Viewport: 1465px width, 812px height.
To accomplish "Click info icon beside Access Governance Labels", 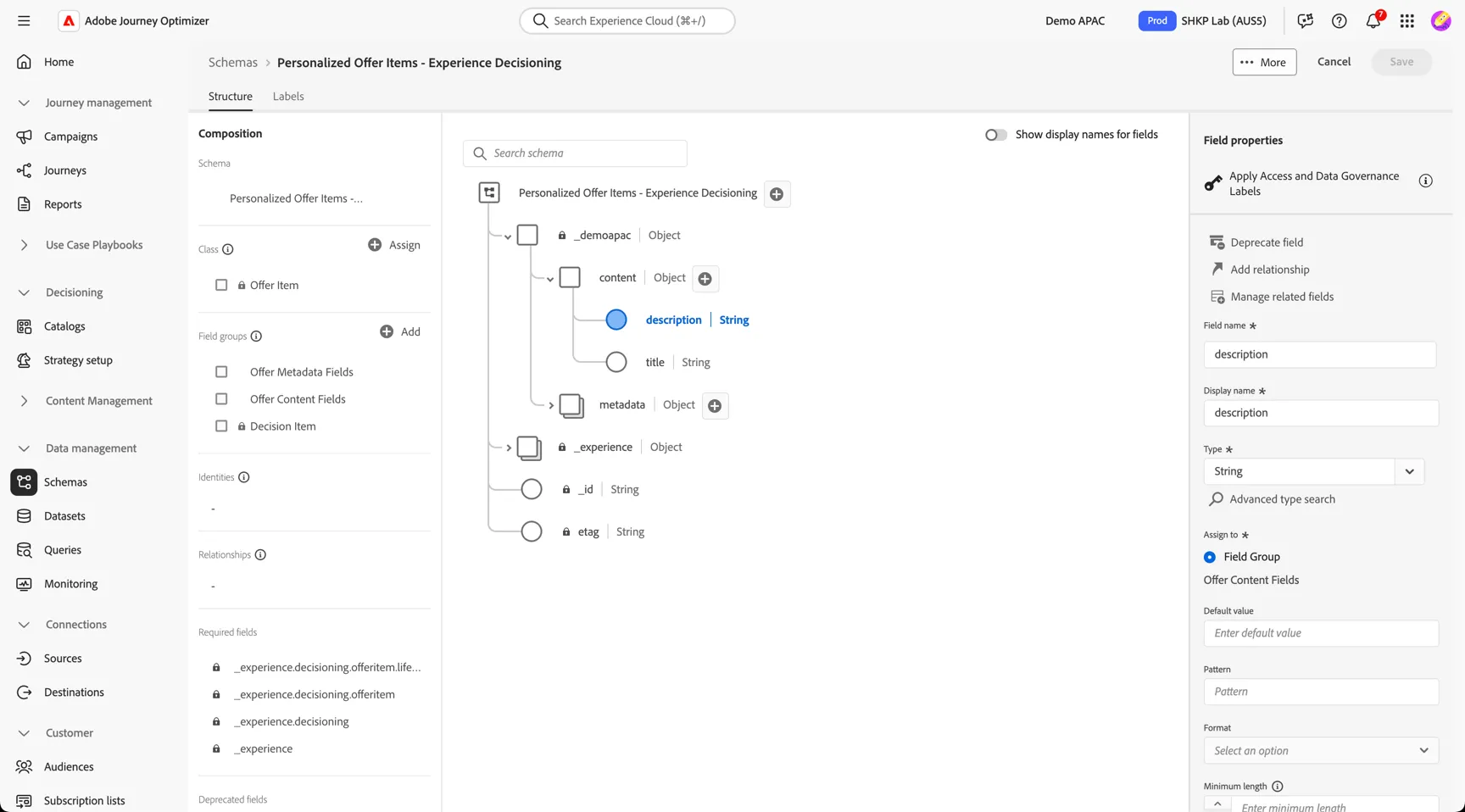I will 1426,181.
